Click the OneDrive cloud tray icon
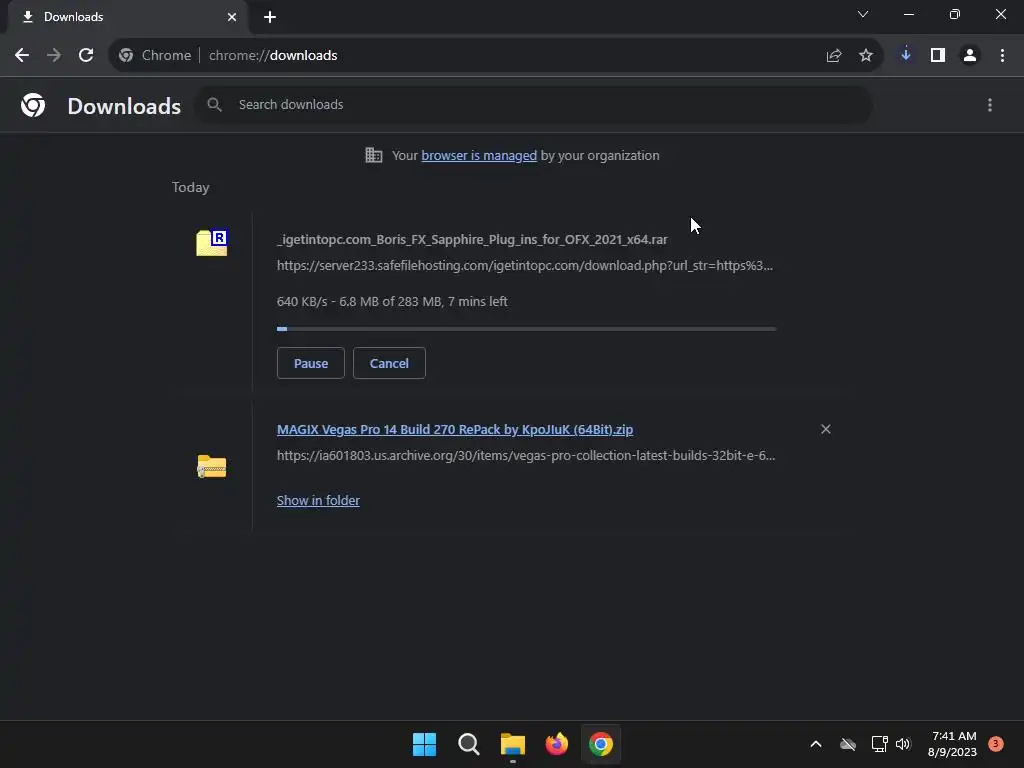1024x768 pixels. tap(848, 744)
